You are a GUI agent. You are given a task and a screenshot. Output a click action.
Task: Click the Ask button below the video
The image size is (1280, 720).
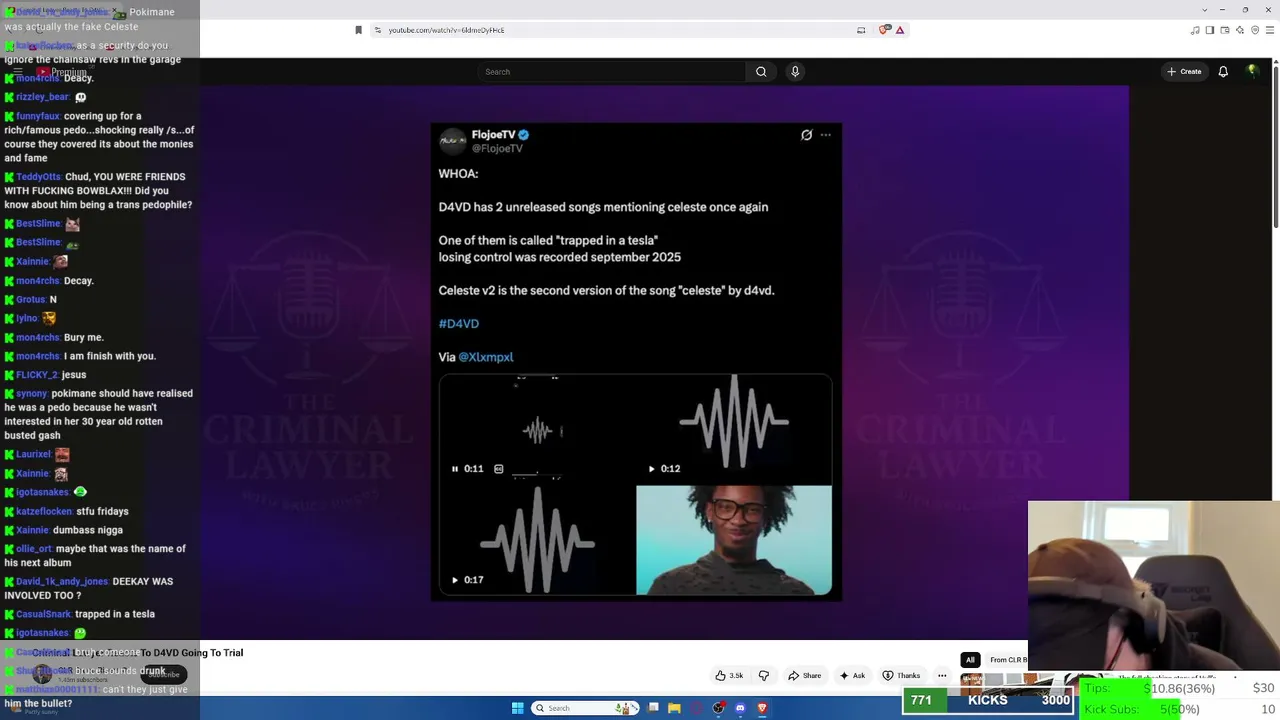852,676
